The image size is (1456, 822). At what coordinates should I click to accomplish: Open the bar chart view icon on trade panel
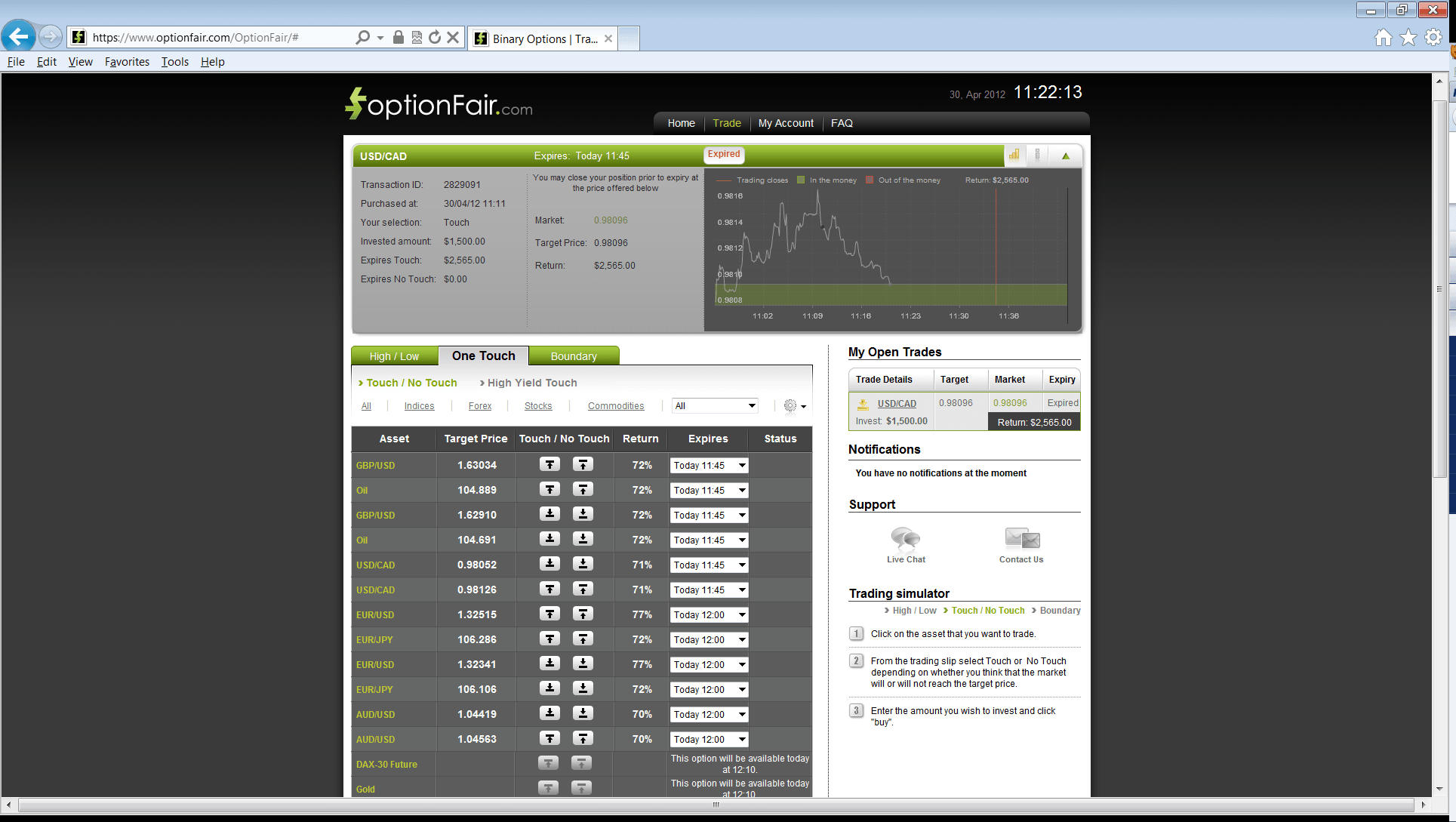1014,155
